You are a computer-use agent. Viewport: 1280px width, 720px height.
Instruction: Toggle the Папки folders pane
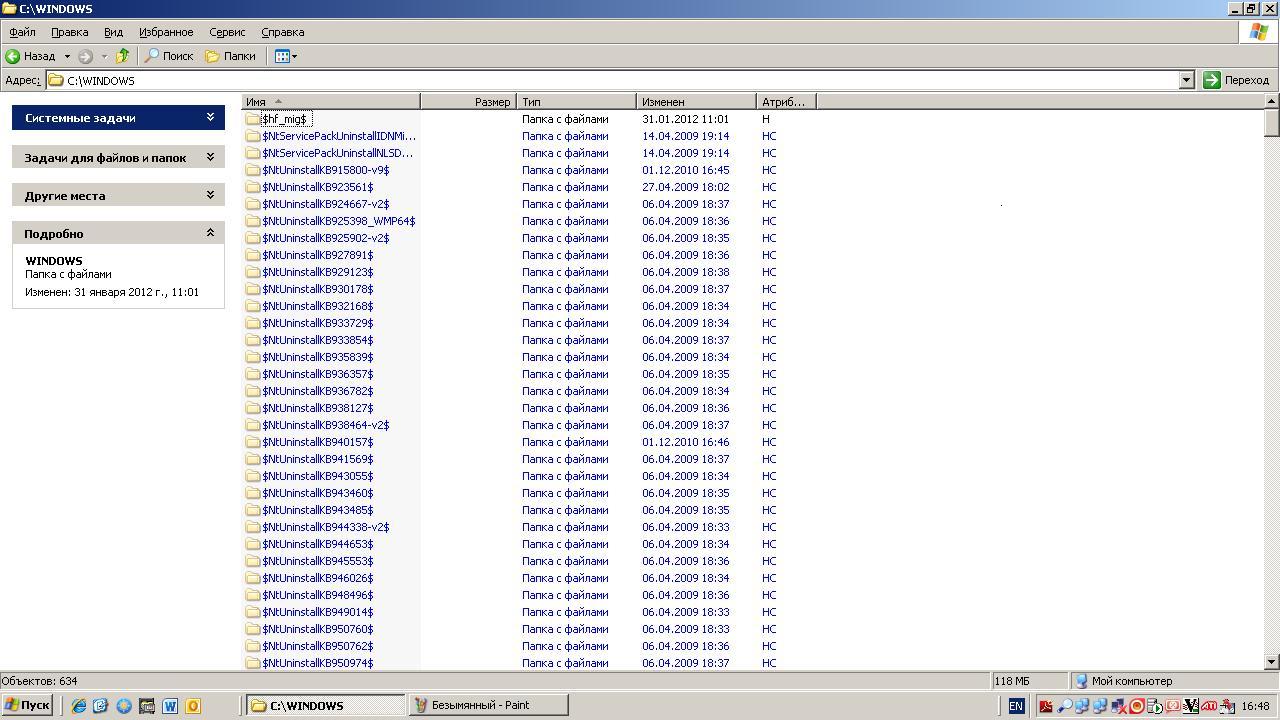(x=231, y=56)
